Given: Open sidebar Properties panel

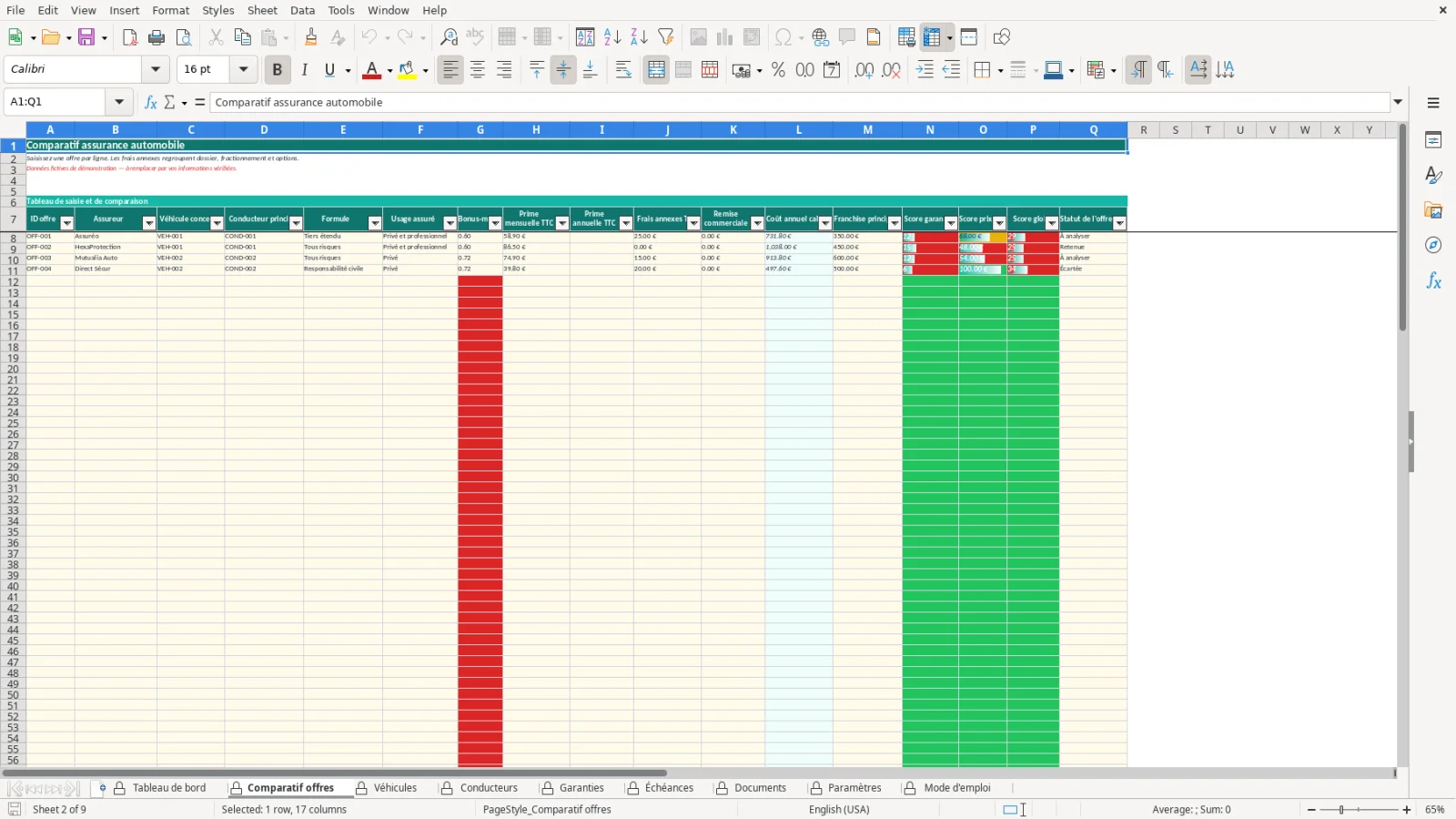Looking at the screenshot, I should pyautogui.click(x=1433, y=140).
